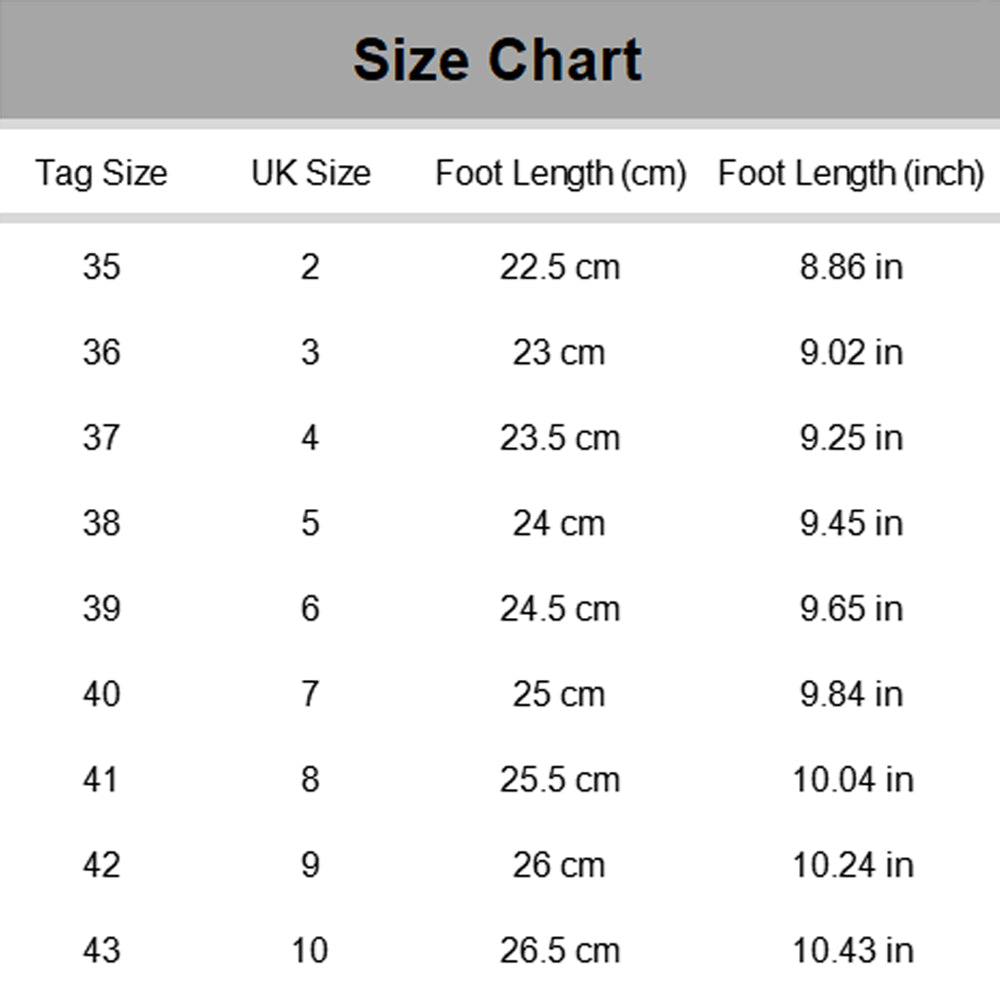
Task: Select tag size 40 cell
Action: click(x=101, y=694)
